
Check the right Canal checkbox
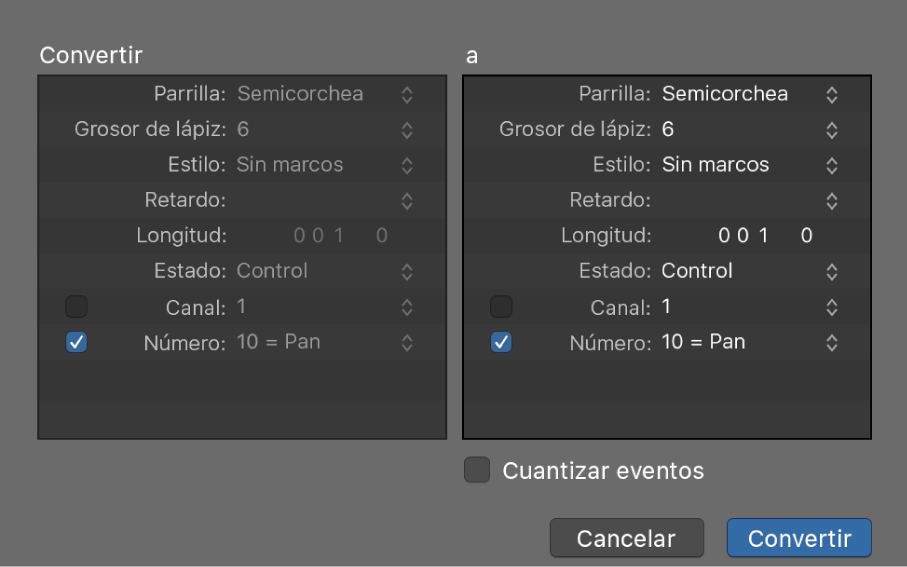click(x=502, y=307)
